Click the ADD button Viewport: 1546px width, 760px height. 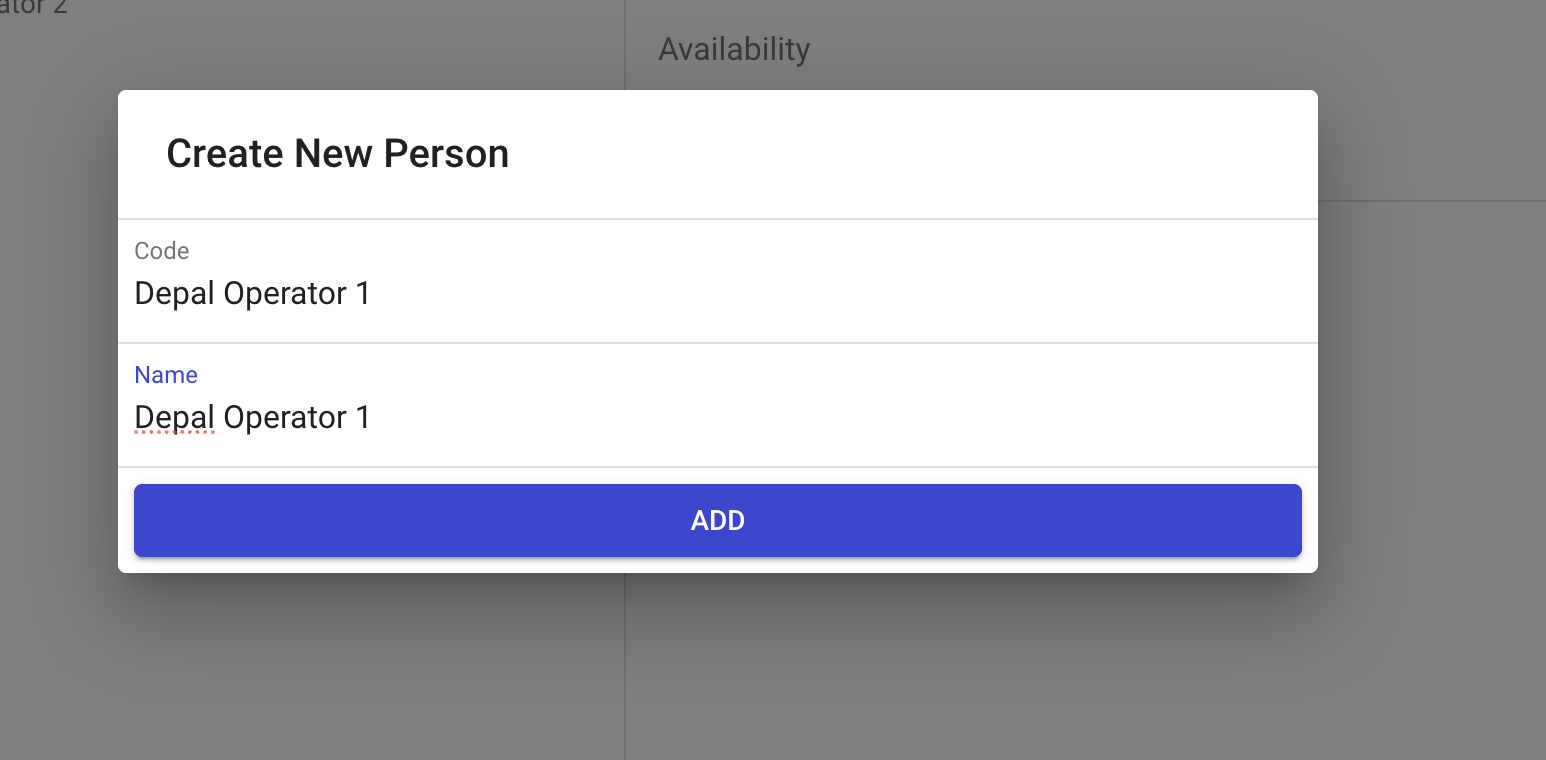point(717,520)
